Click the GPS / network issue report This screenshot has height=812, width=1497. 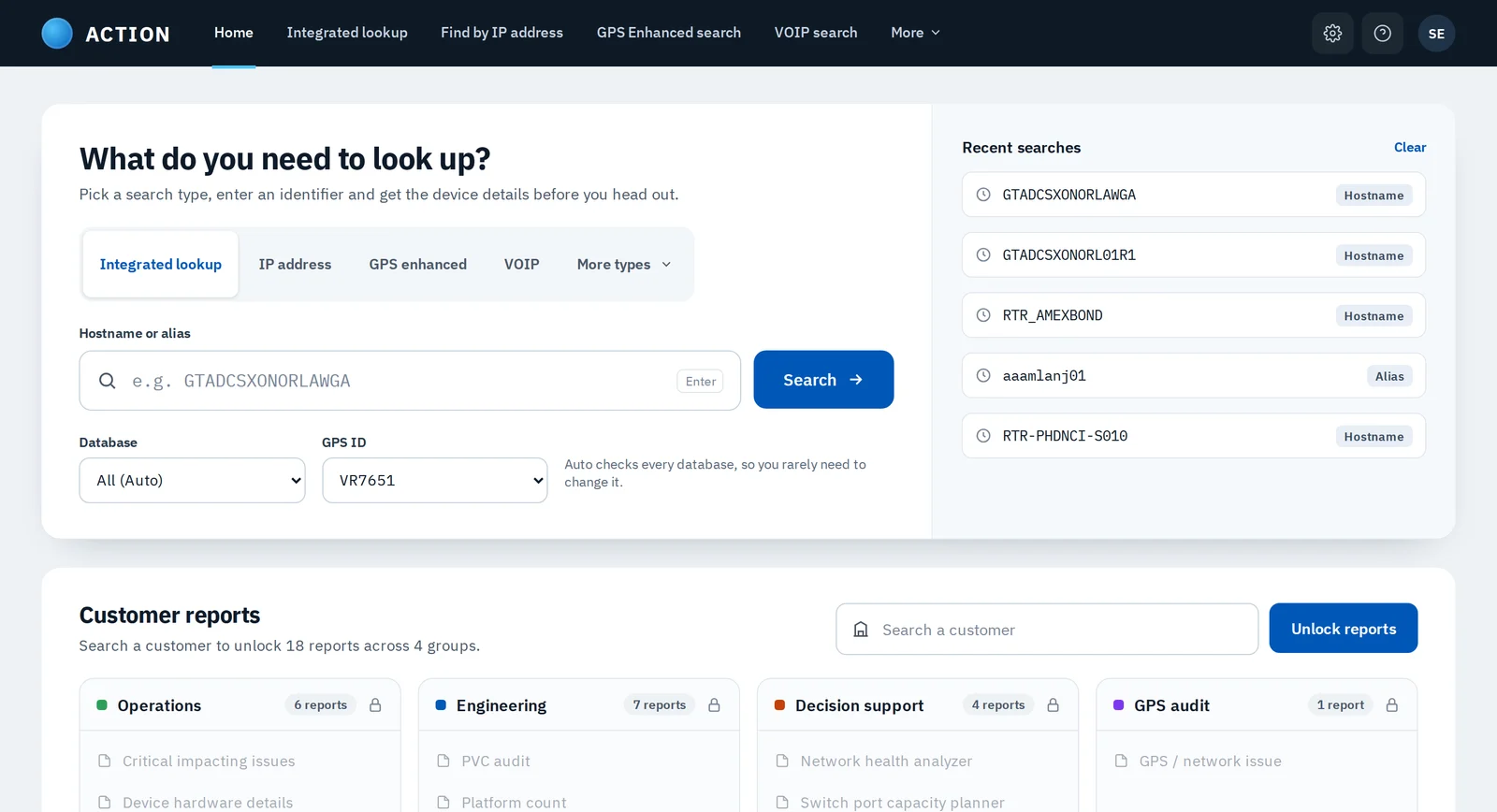coord(1210,761)
